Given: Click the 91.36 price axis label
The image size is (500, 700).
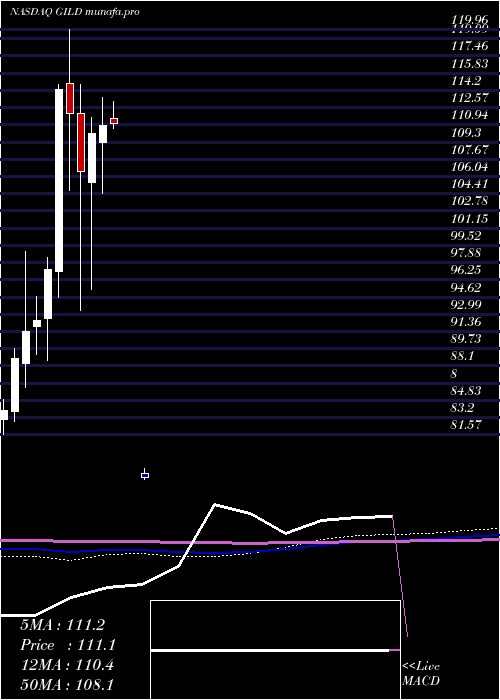Looking at the screenshot, I should coord(466,322).
